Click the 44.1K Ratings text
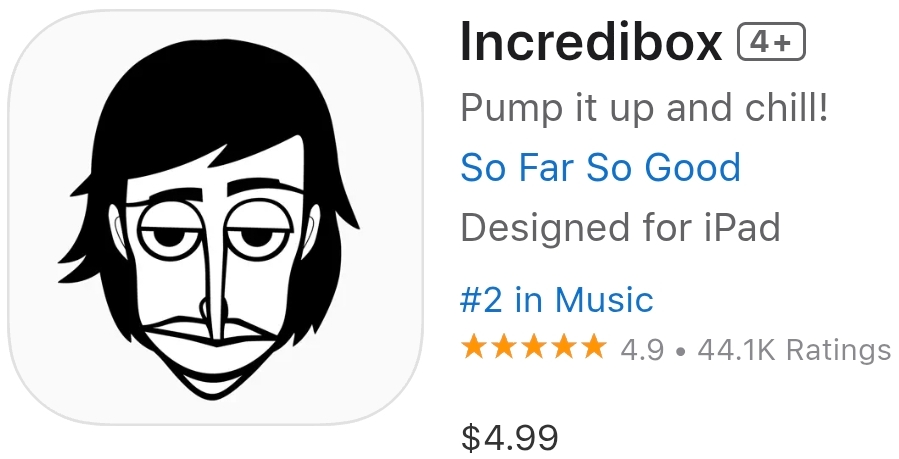Viewport: 899px width, 459px height. coord(793,349)
